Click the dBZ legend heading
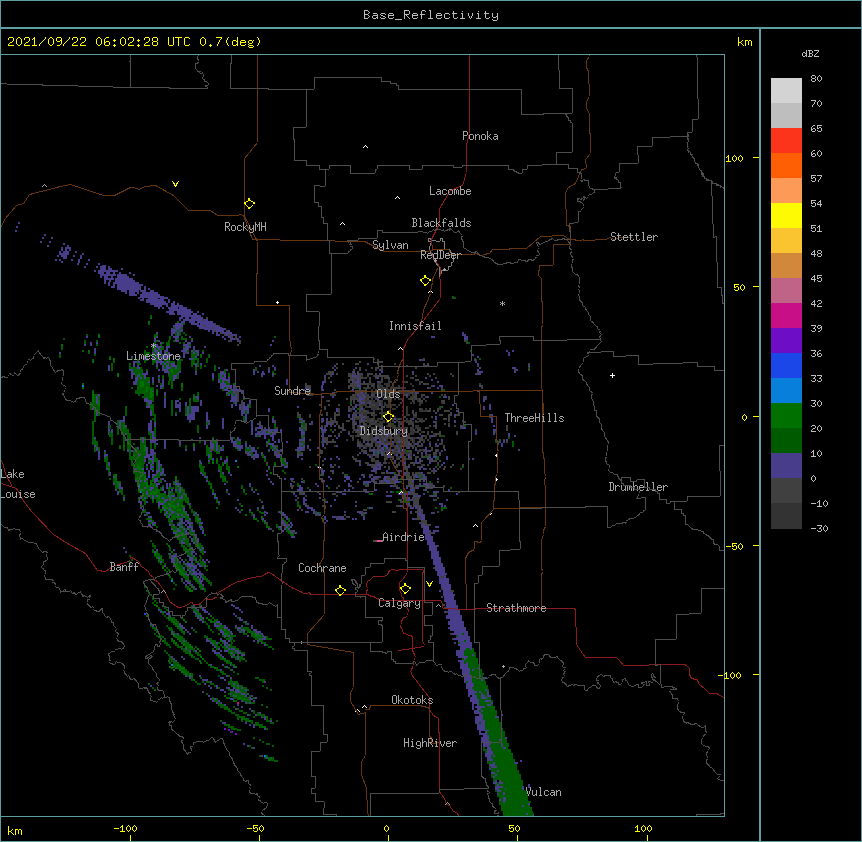This screenshot has height=842, width=862. tap(810, 54)
